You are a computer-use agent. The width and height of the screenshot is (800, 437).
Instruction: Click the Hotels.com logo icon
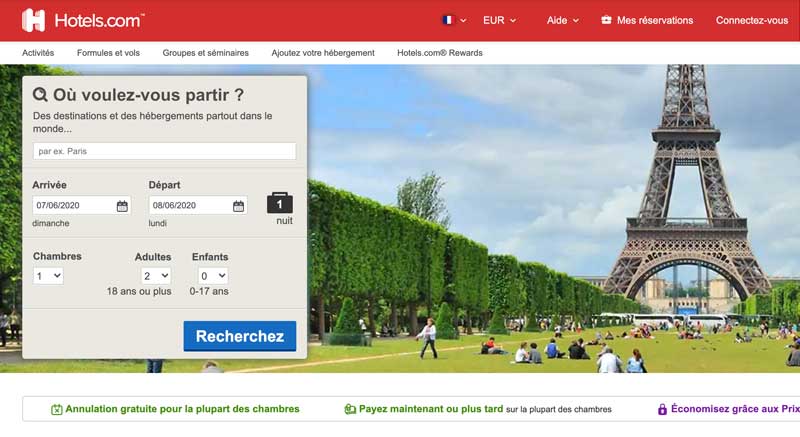(34, 20)
